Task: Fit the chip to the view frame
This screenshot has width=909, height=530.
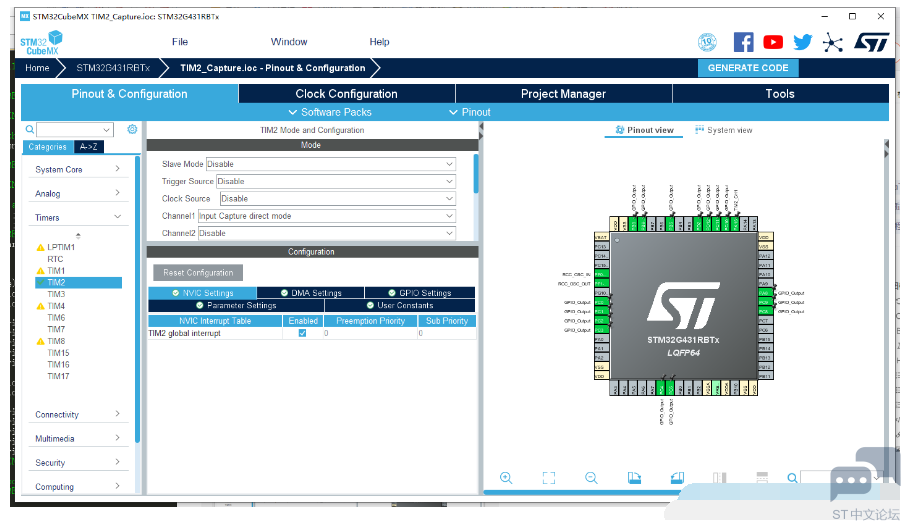Action: tap(548, 478)
